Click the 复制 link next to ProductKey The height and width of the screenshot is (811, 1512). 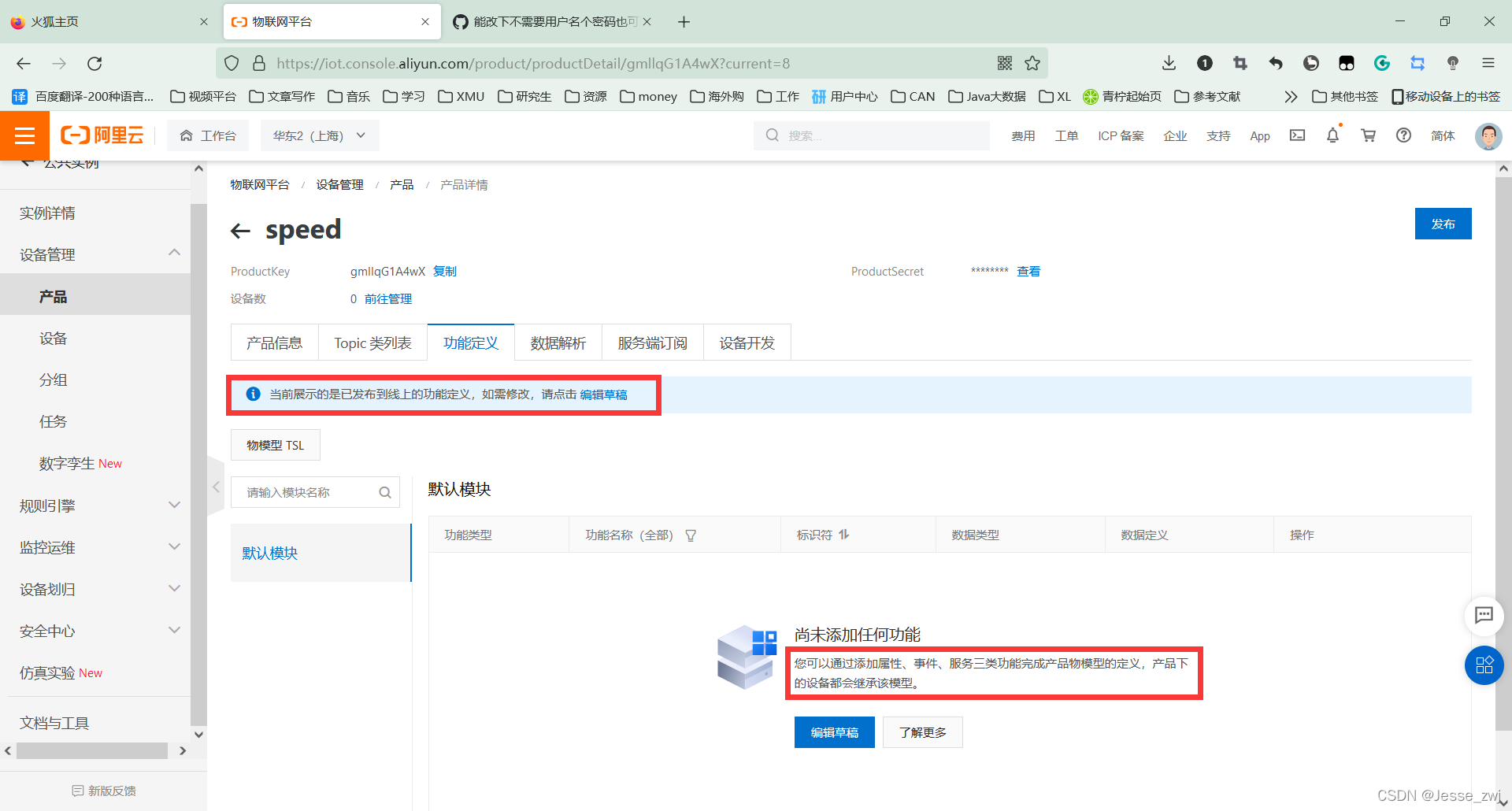pos(444,271)
